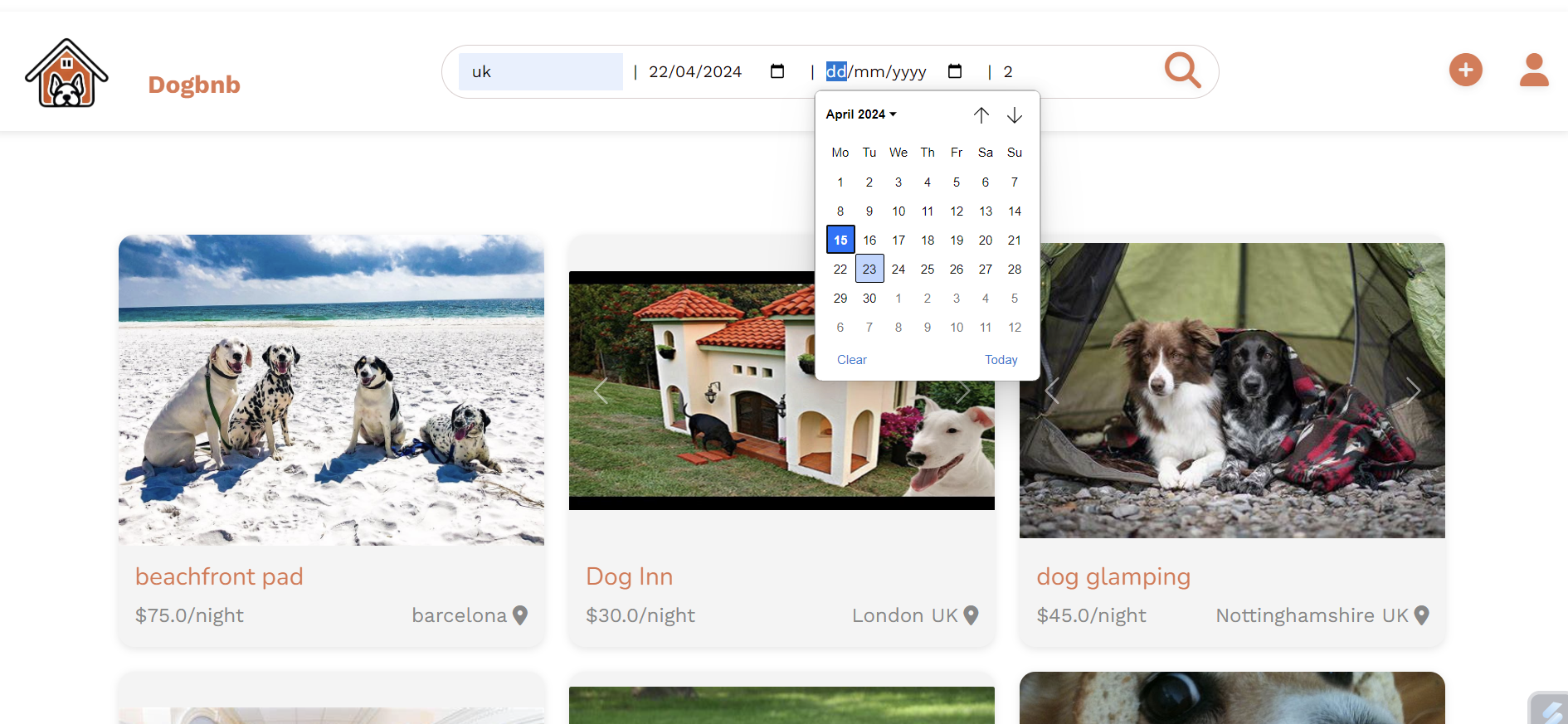Show previous photo of dog glamping listing
The height and width of the screenshot is (724, 1568).
point(1052,391)
